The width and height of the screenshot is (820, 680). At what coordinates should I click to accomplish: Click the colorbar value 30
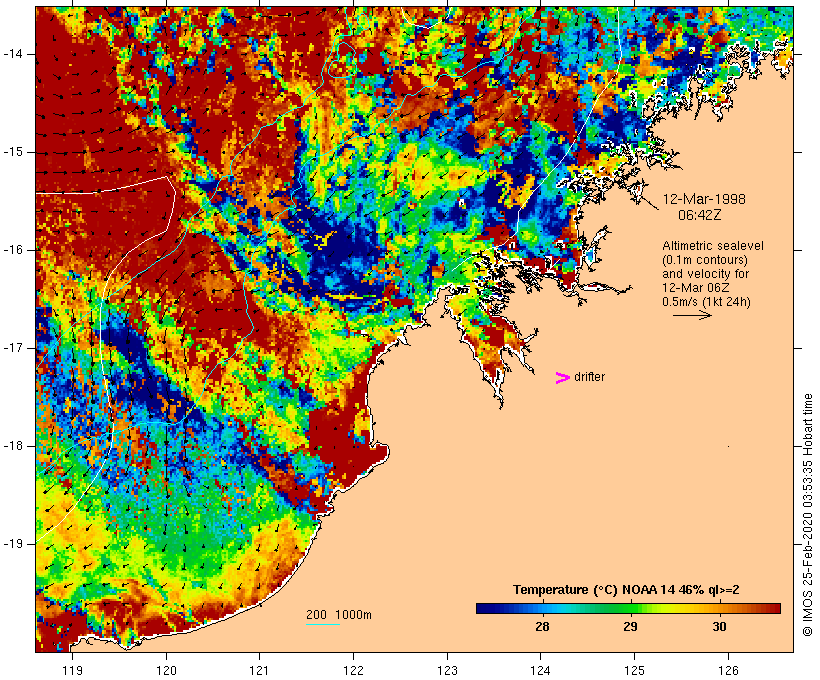(x=720, y=626)
